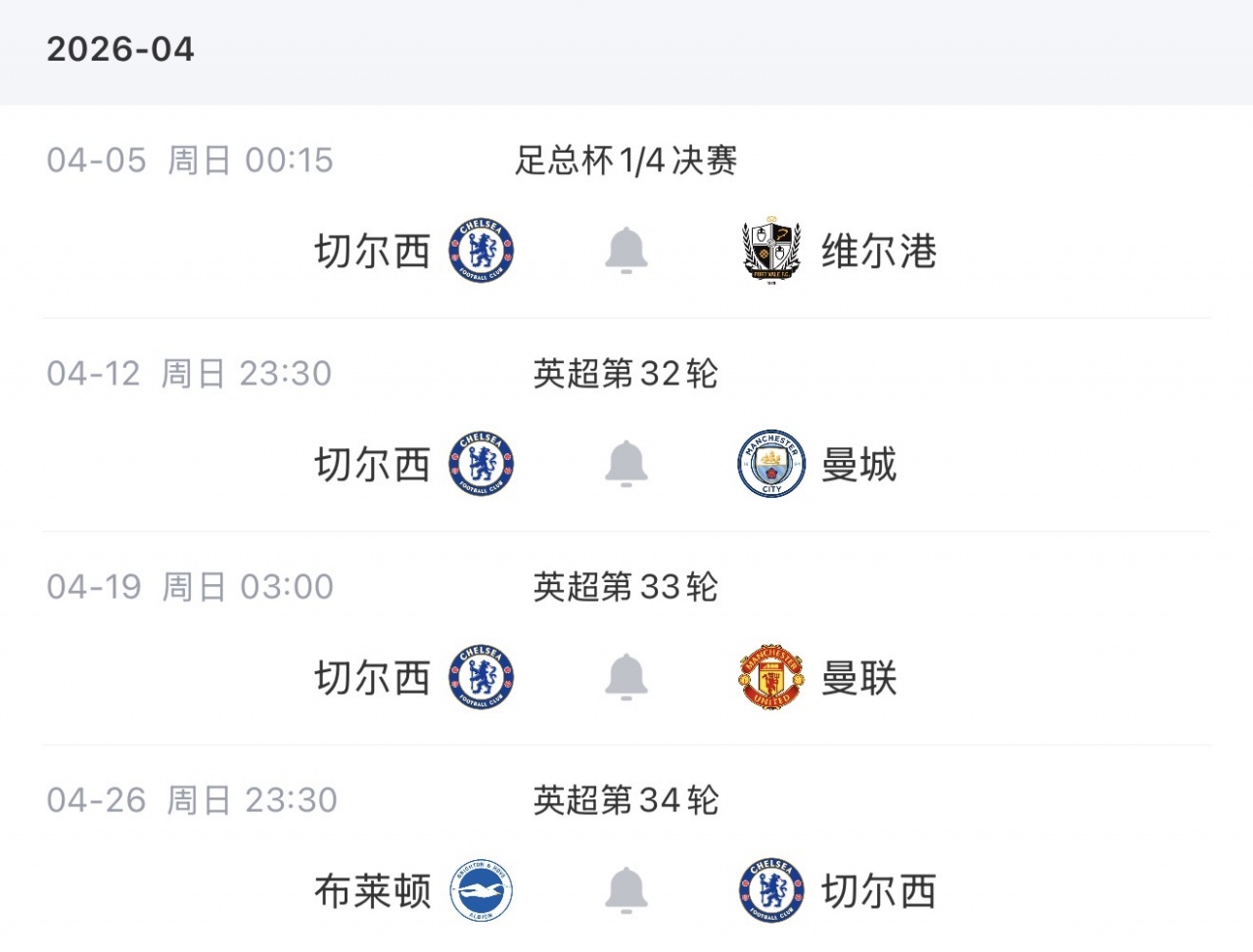Screen dimensions: 1253x952
Task: Click the 足总杯1/4决赛 match title
Action: pos(626,160)
